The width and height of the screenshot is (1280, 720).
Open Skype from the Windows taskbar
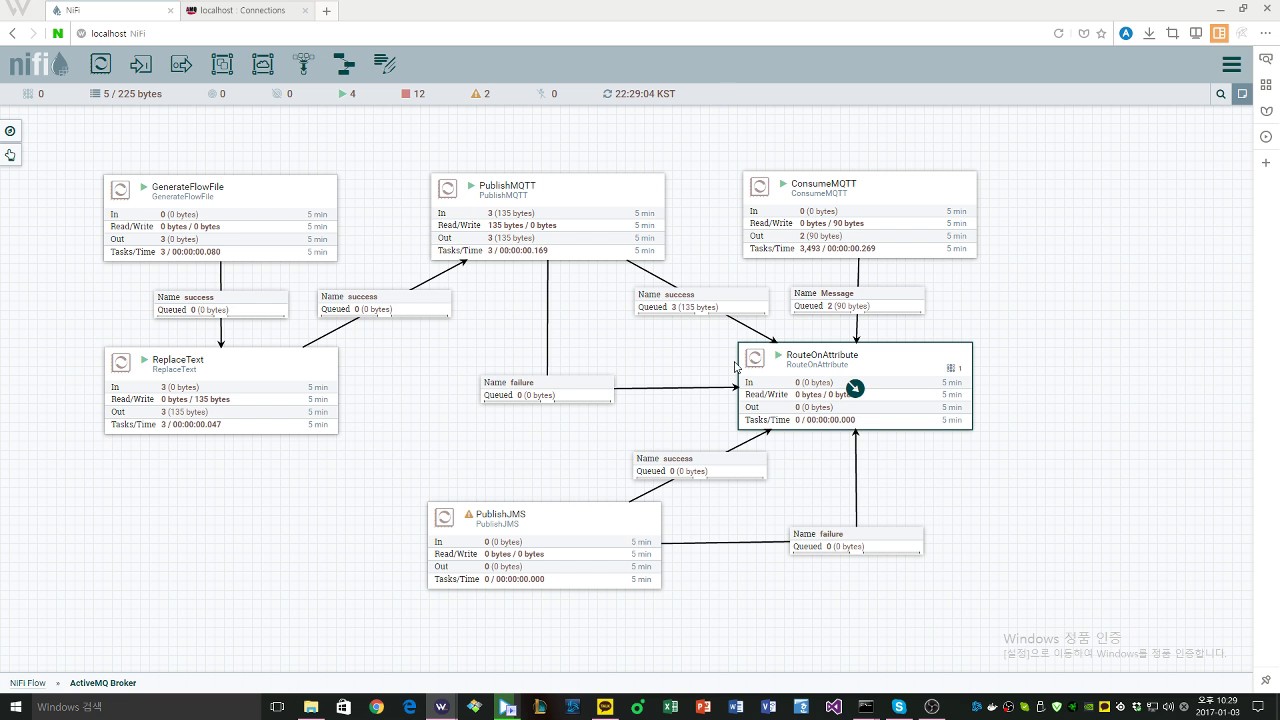pyautogui.click(x=899, y=707)
